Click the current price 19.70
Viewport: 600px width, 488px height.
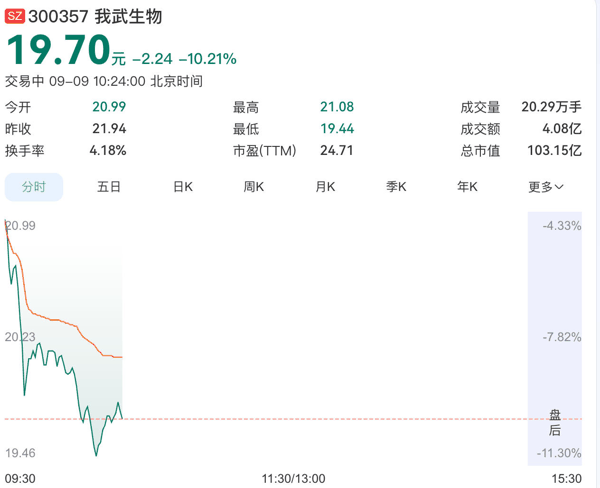(59, 50)
